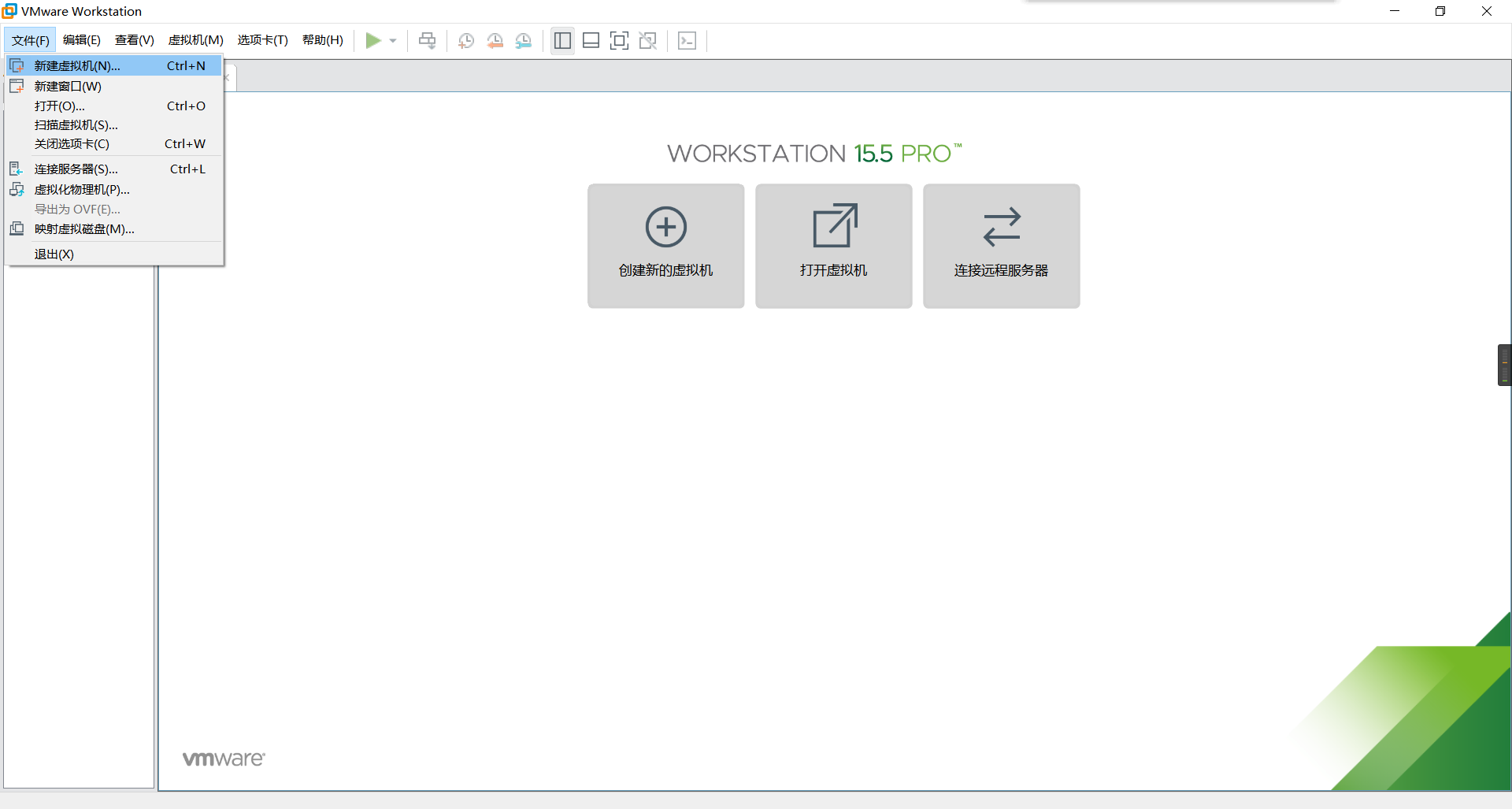The image size is (1512, 809).
Task: Click the 连接远程服务器 tile
Action: click(1001, 246)
